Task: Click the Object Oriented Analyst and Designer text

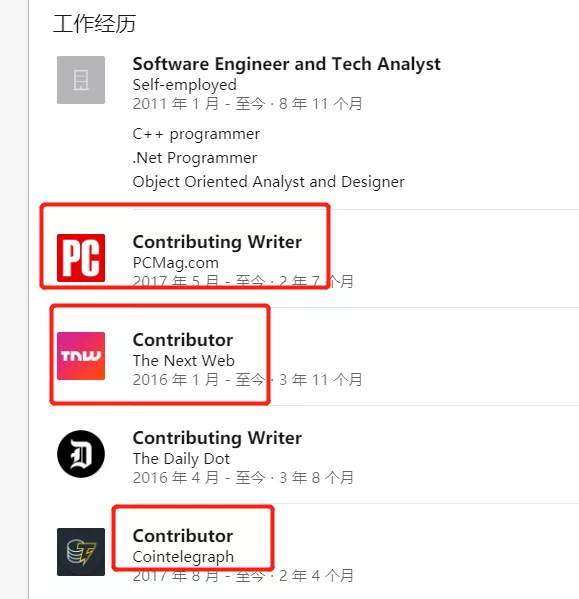Action: (268, 182)
